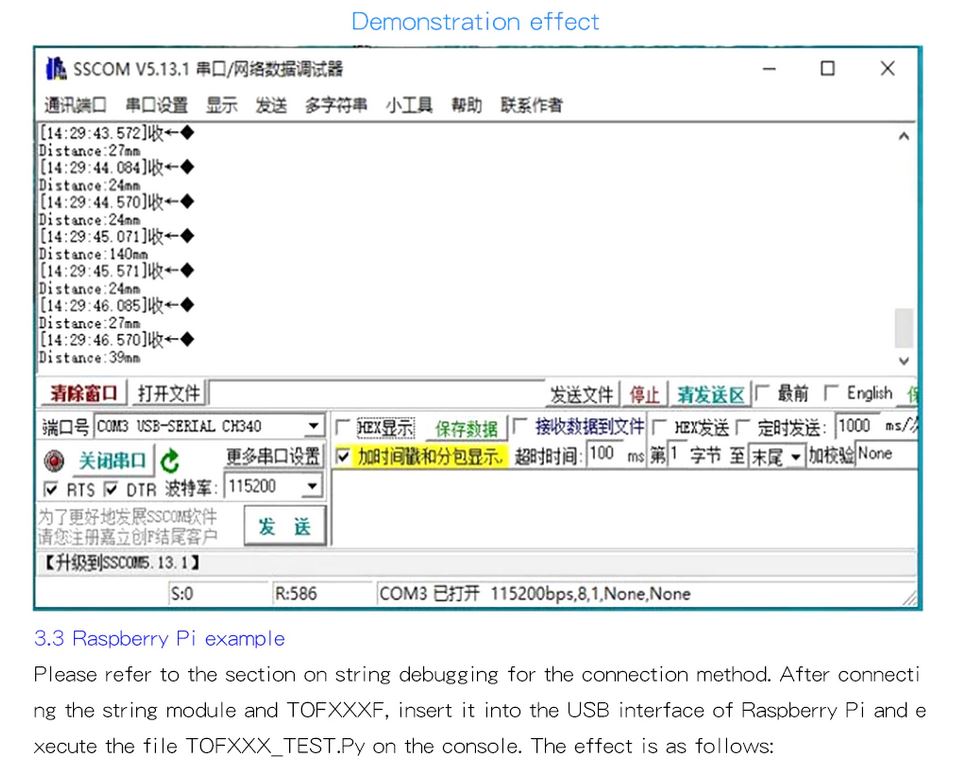Click the timestamp [14:29:43.572] log line

click(117, 133)
